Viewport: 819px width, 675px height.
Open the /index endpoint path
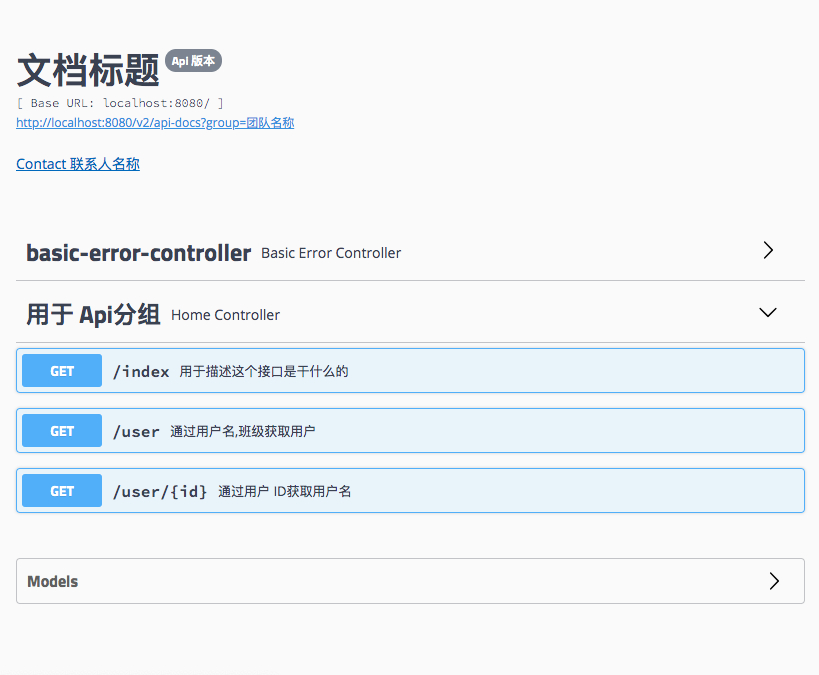point(141,371)
